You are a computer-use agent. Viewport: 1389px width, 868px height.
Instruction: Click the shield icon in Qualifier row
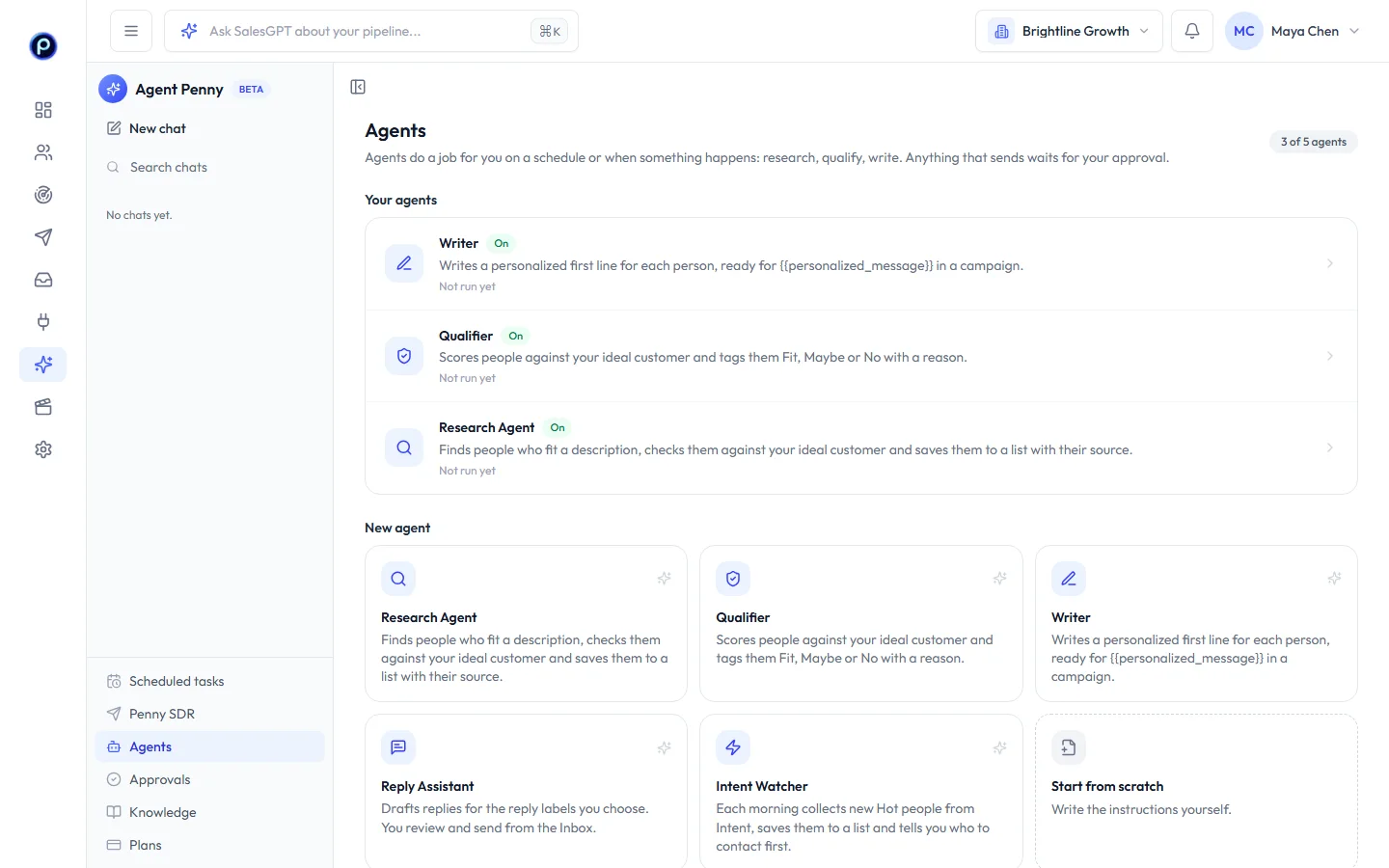(404, 356)
